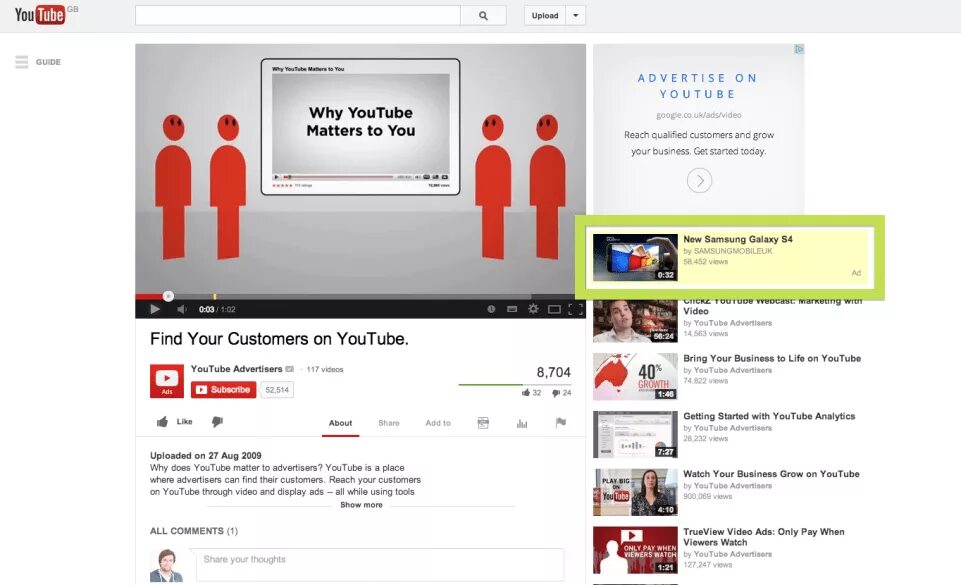Open the Upload dropdown arrow
The height and width of the screenshot is (585, 961).
[575, 15]
